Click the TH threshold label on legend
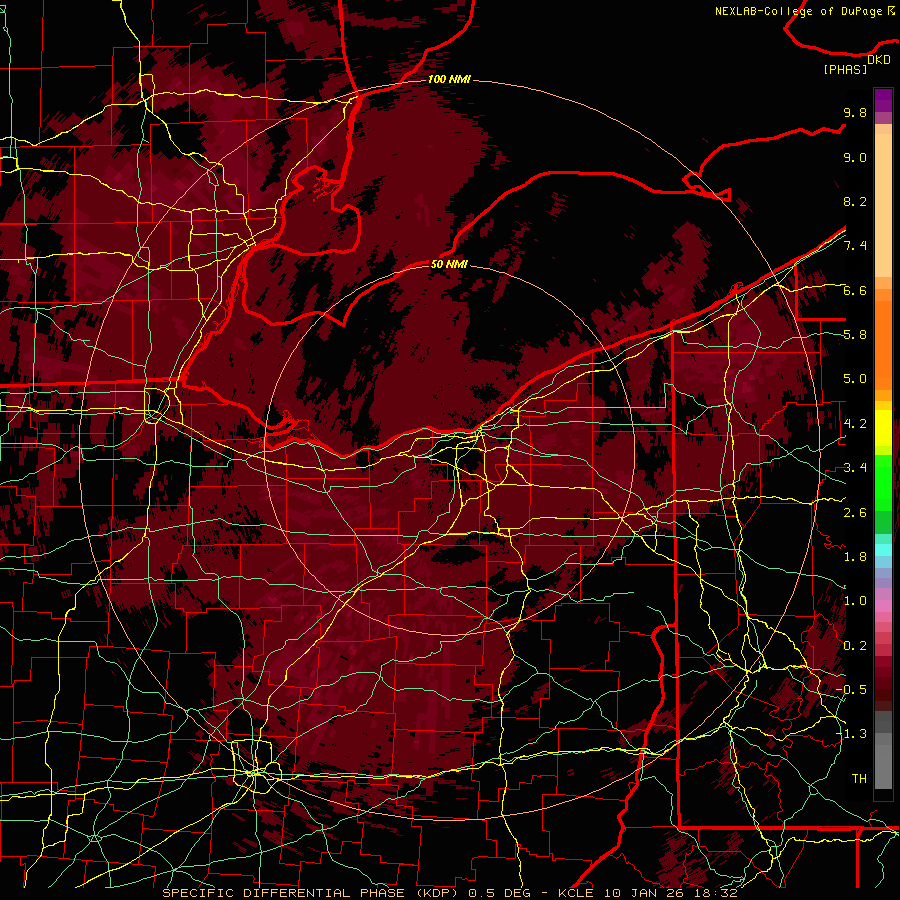Viewport: 900px width, 900px height. pyautogui.click(x=859, y=778)
